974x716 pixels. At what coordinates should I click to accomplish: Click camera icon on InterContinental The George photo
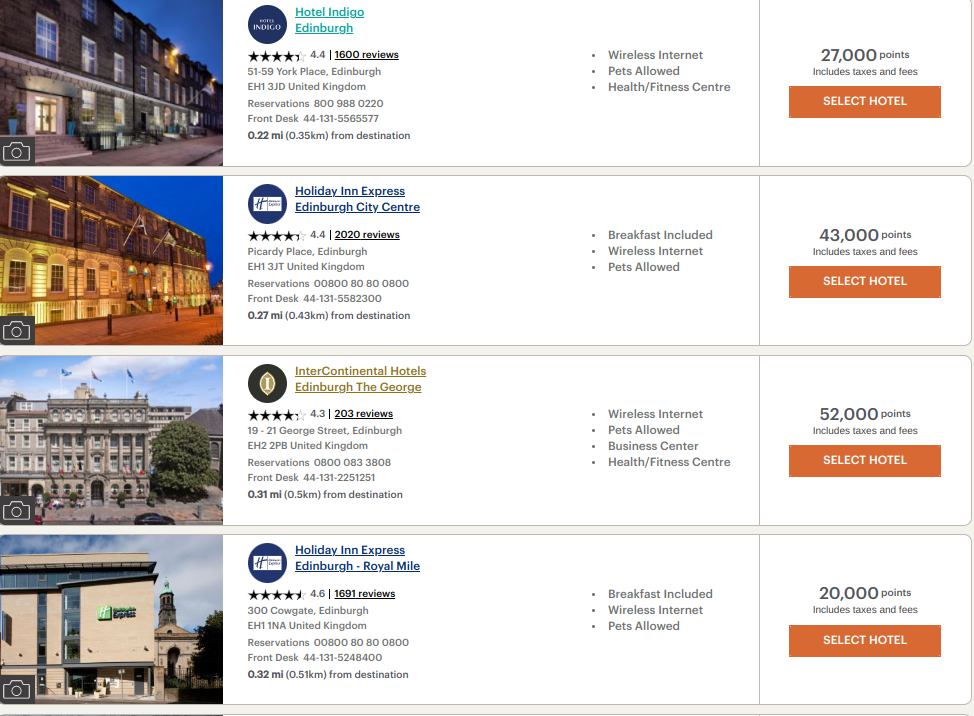(17, 510)
